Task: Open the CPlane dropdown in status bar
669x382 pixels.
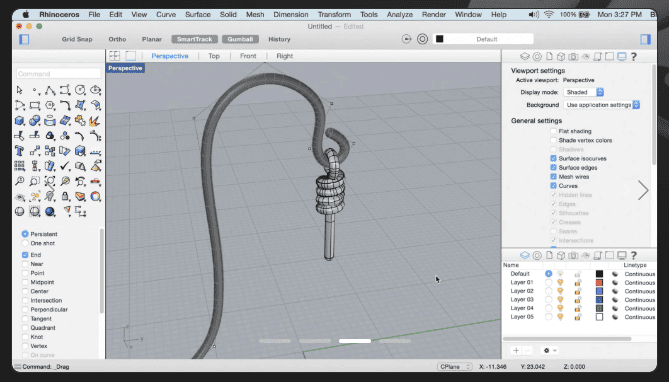Action: click(455, 367)
